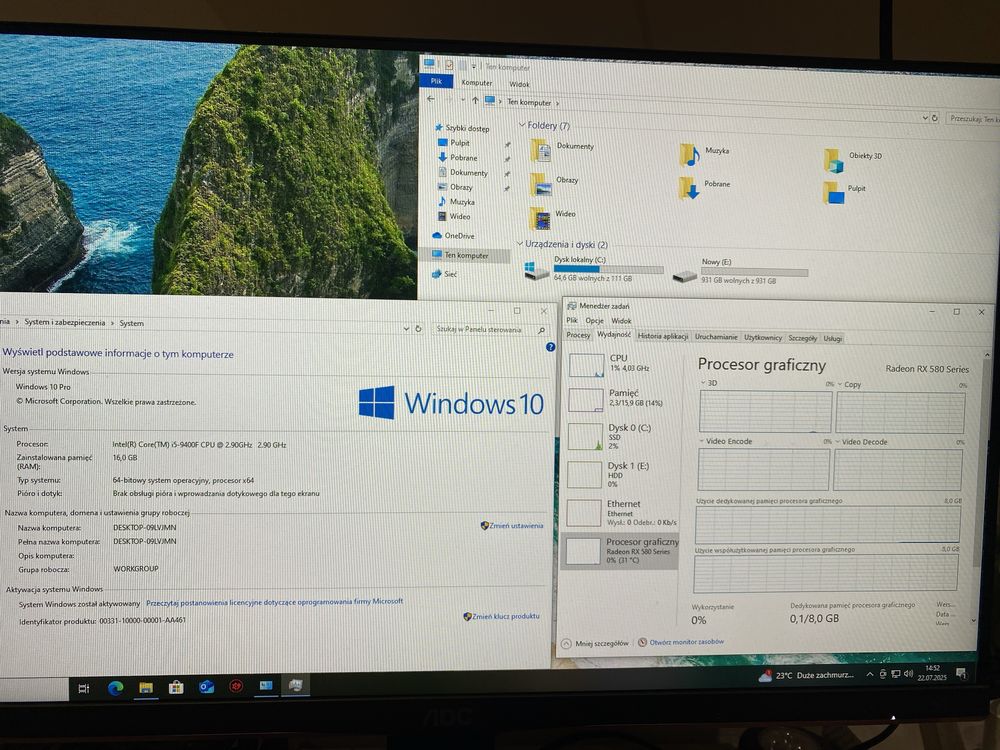1000x750 pixels.
Task: Open Task View from the taskbar
Action: click(84, 688)
